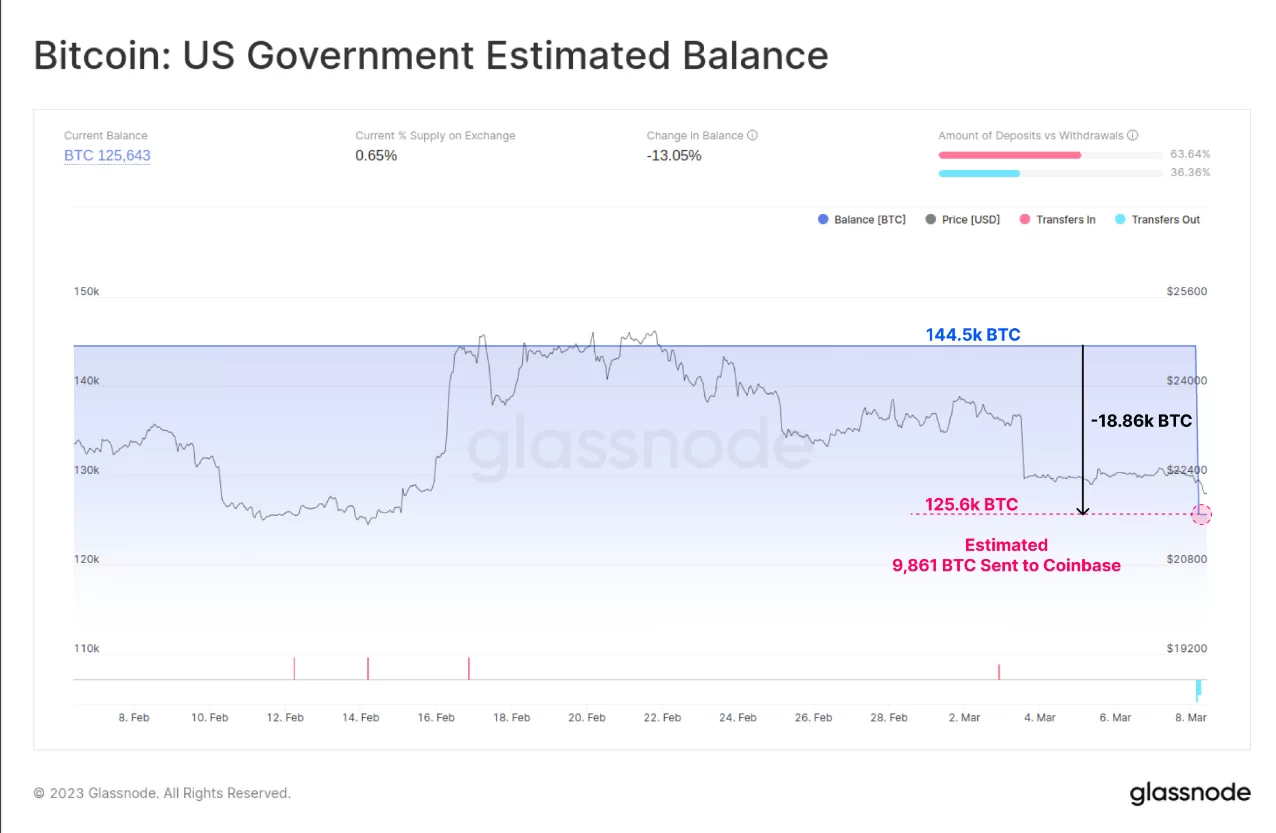Click the blue Balance [BTC] legend dot
Image resolution: width=1276 pixels, height=833 pixels.
click(823, 220)
